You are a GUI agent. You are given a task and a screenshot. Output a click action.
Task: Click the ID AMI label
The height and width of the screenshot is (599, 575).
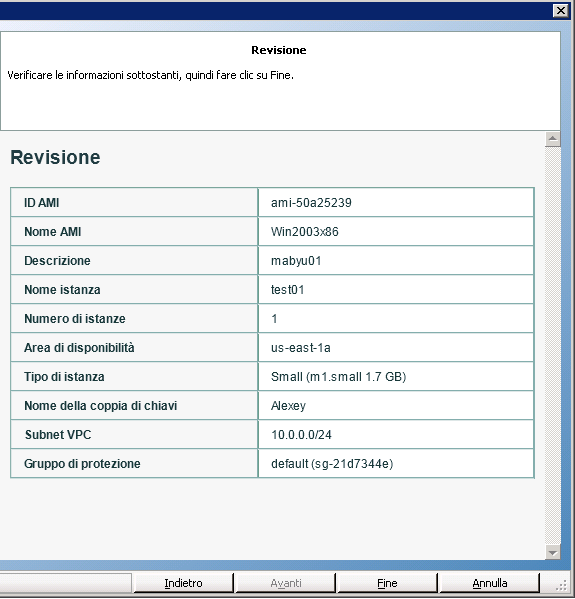[x=42, y=202]
